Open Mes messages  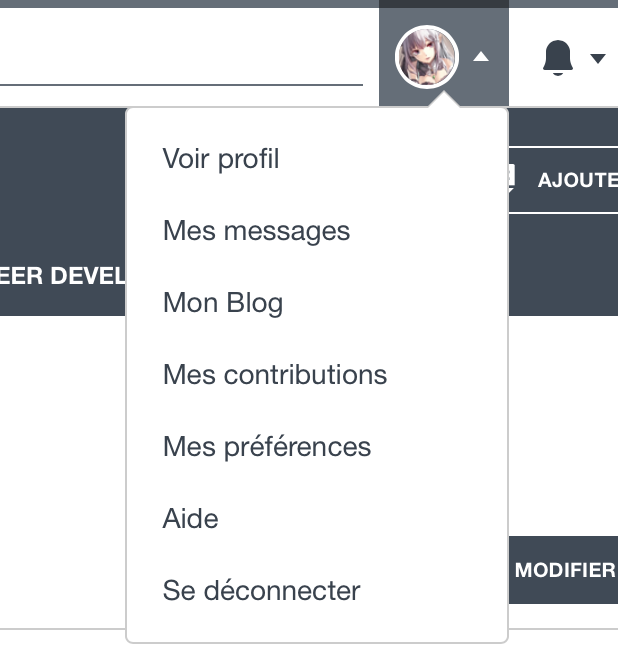(x=256, y=231)
